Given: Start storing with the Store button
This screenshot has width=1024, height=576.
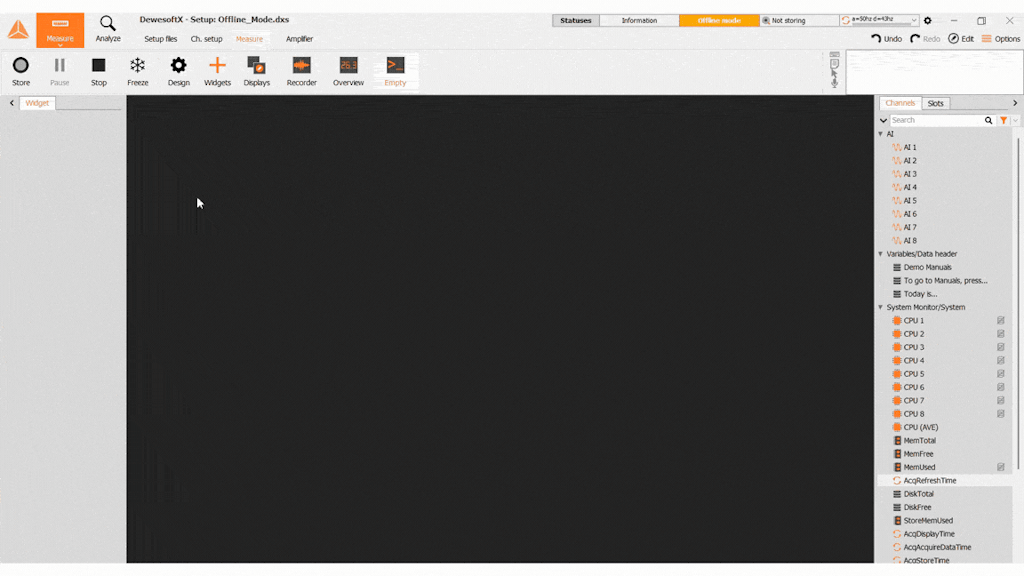Looking at the screenshot, I should pyautogui.click(x=21, y=71).
